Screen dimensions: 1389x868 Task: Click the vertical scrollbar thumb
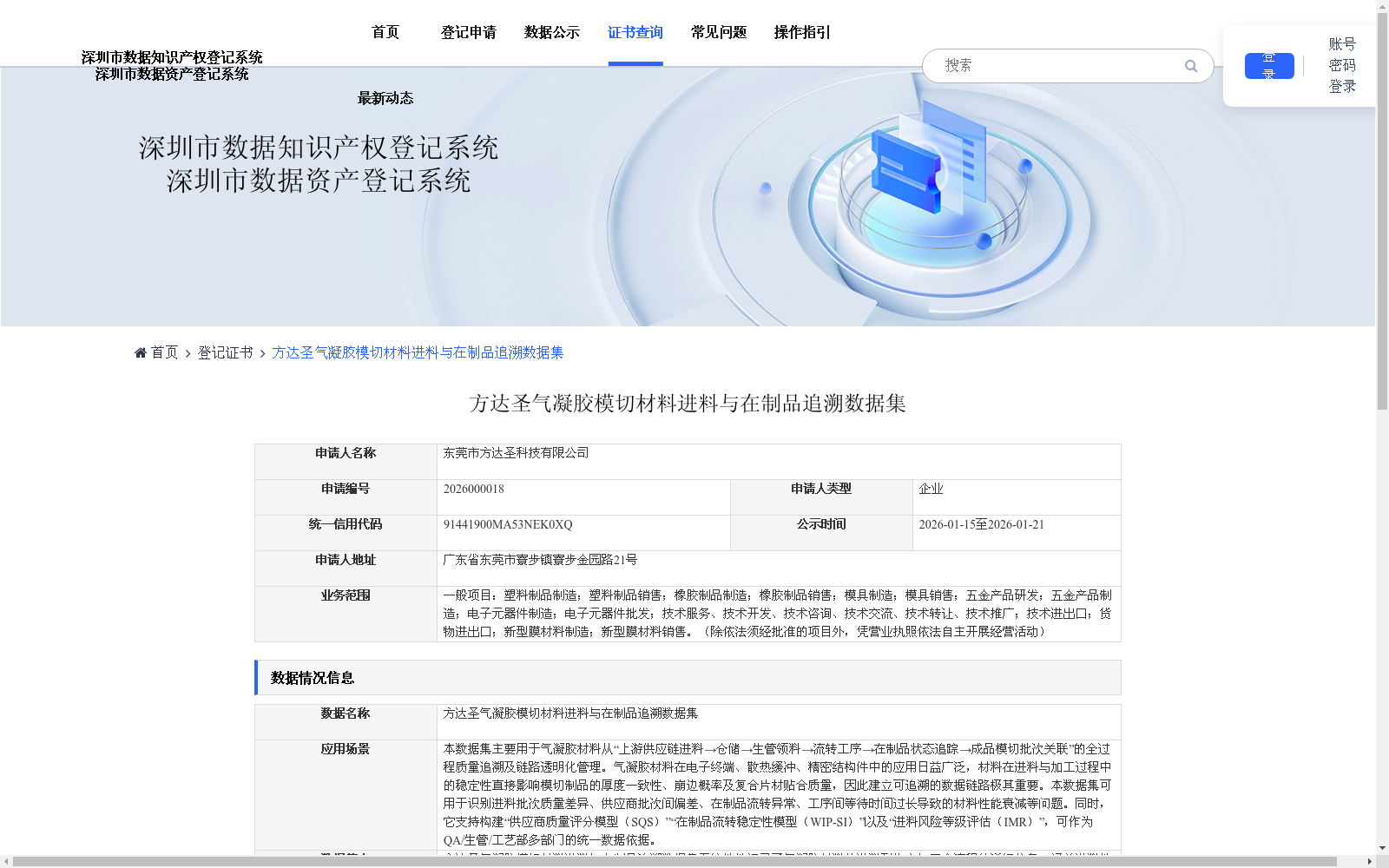1382,211
